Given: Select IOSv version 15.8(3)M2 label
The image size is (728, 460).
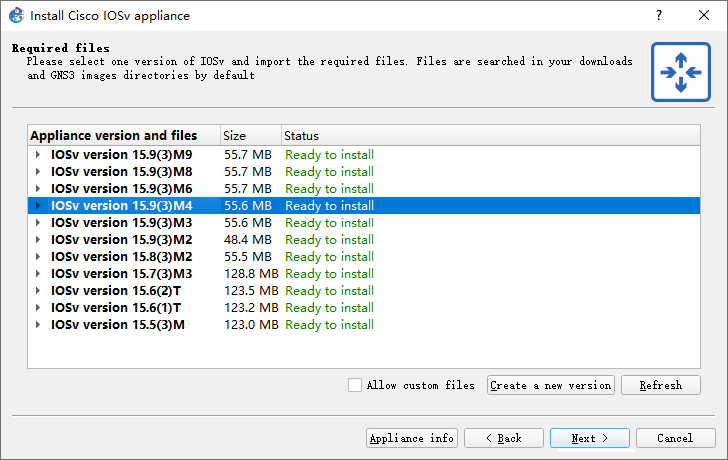Looking at the screenshot, I should point(122,257).
